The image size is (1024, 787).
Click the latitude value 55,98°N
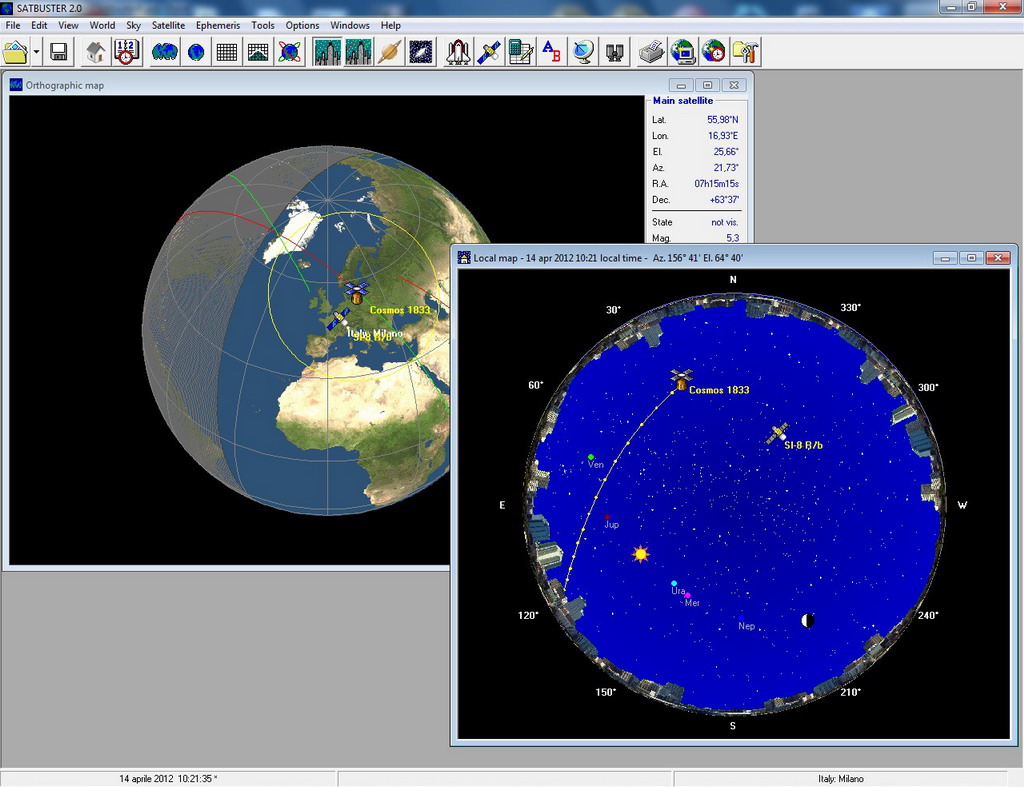(722, 120)
